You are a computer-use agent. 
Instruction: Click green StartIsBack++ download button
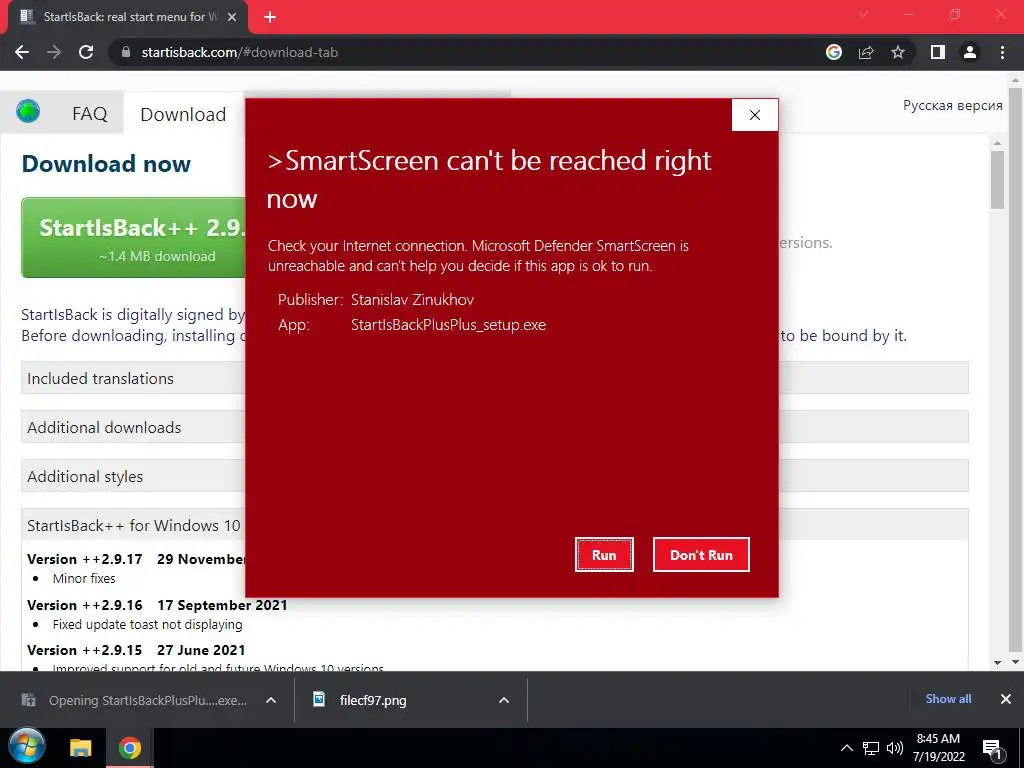pos(134,238)
